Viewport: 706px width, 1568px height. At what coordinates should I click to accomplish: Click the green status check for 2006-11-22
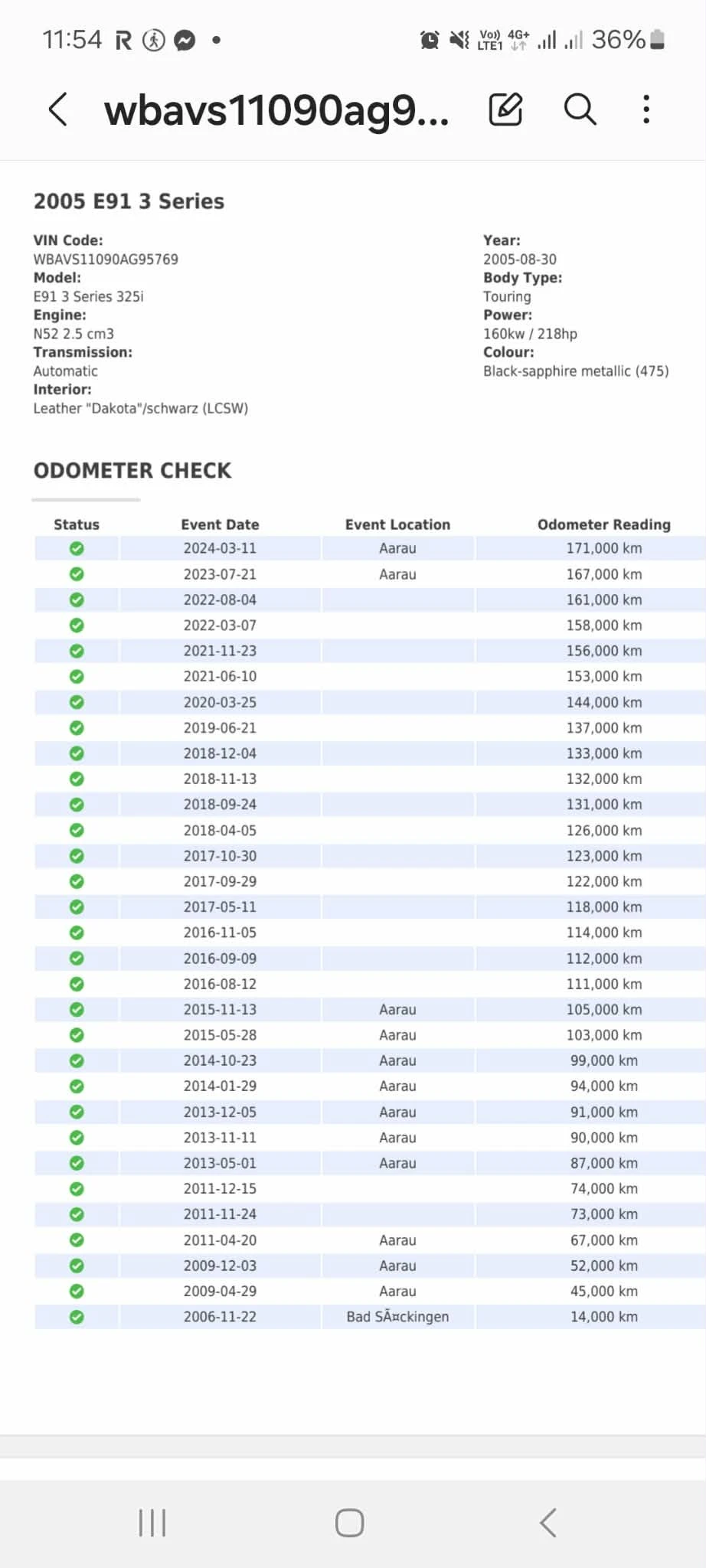(x=77, y=1317)
